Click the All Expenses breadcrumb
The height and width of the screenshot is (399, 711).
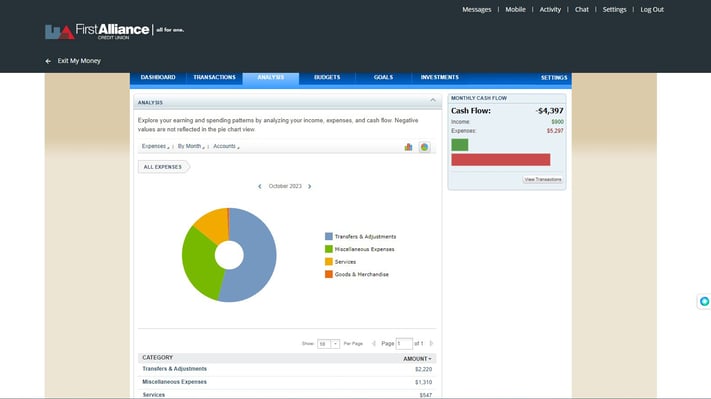pyautogui.click(x=163, y=167)
